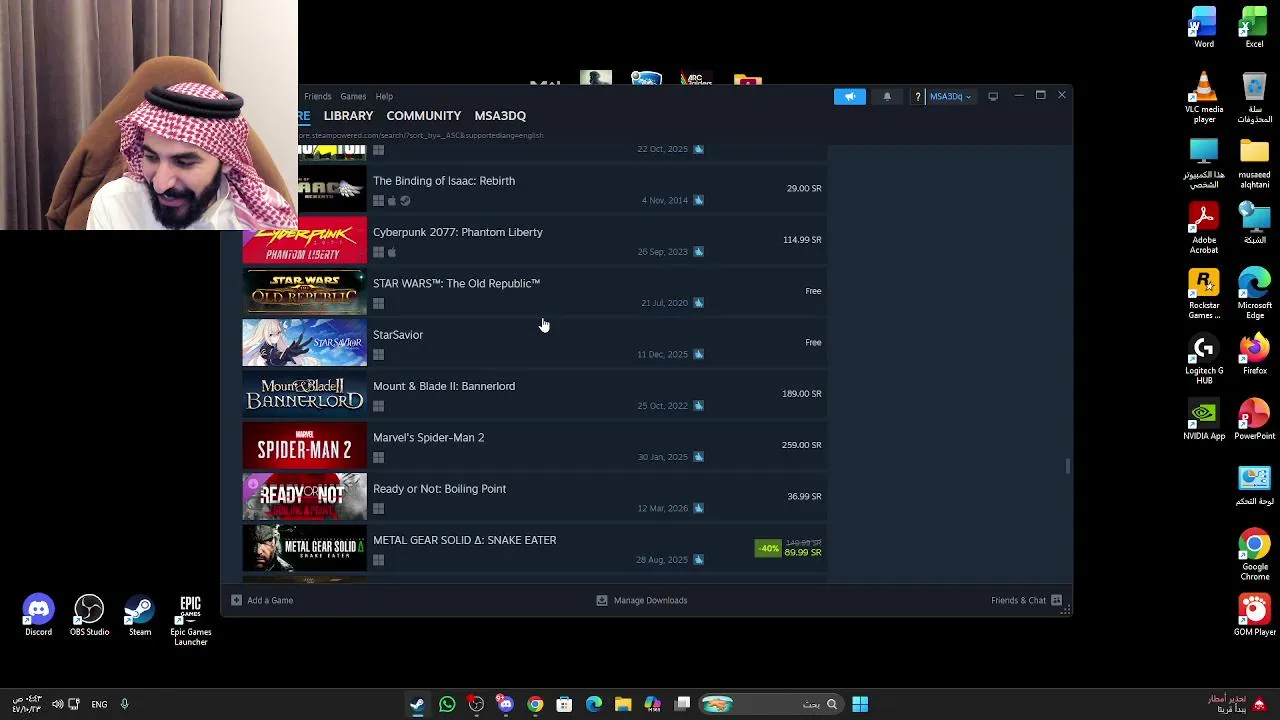Click the 114.99 SR Cyberpunk price
This screenshot has height=720, width=1280.
click(802, 240)
